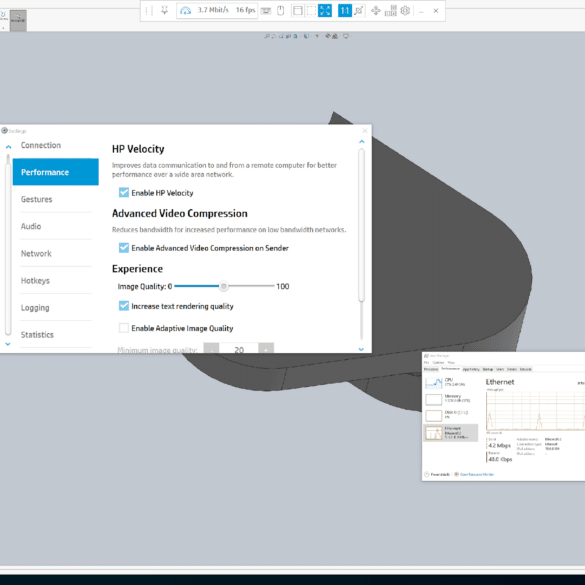The height and width of the screenshot is (585, 585).
Task: Check Enable Adaptive Image Quality
Action: (124, 328)
